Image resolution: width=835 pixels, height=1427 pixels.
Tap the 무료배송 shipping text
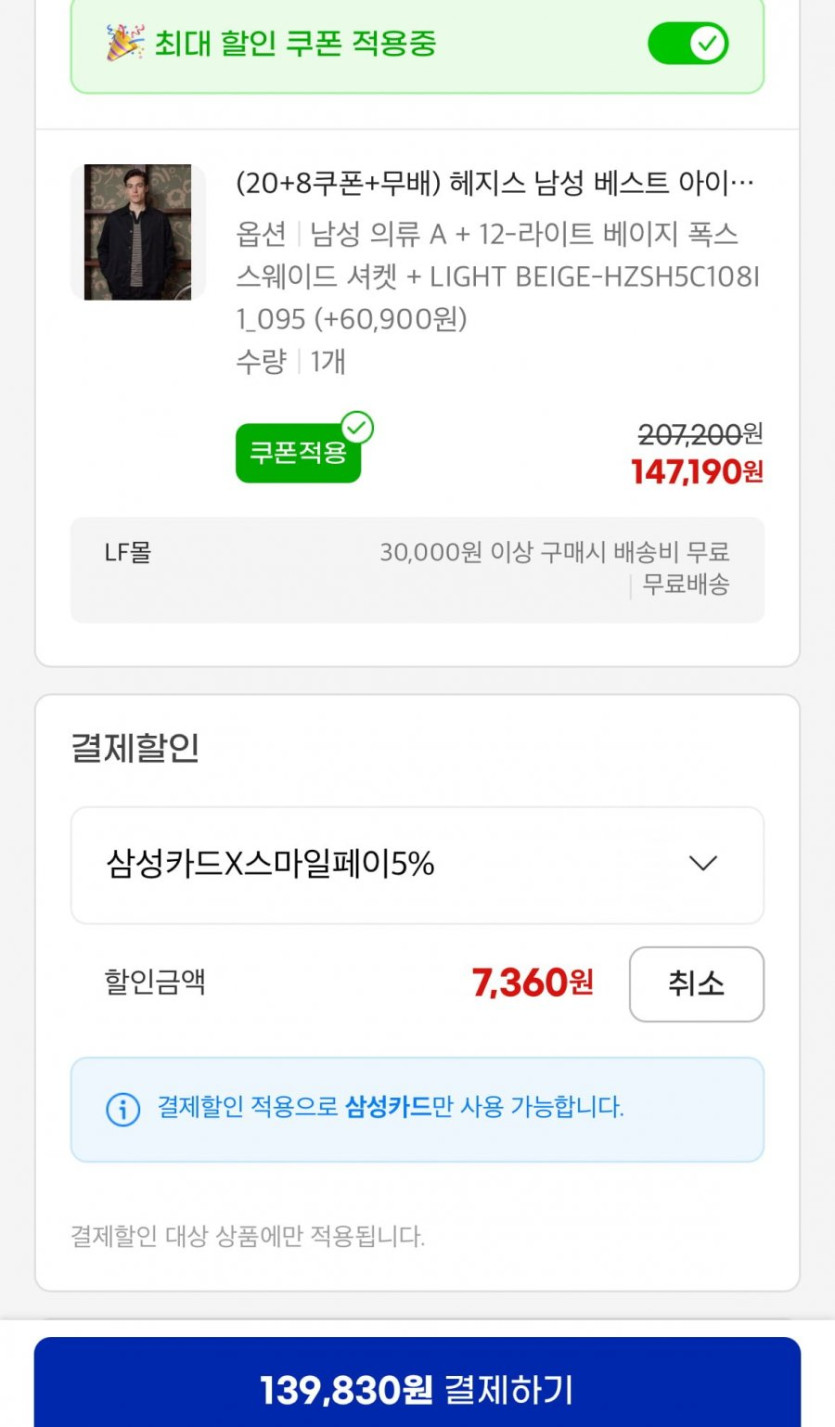coord(685,585)
